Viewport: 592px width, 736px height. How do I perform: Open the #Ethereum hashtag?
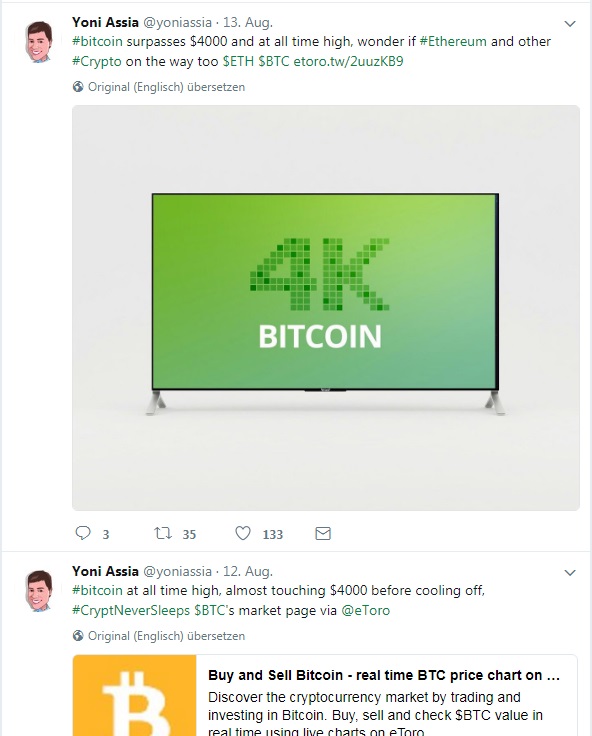point(453,41)
